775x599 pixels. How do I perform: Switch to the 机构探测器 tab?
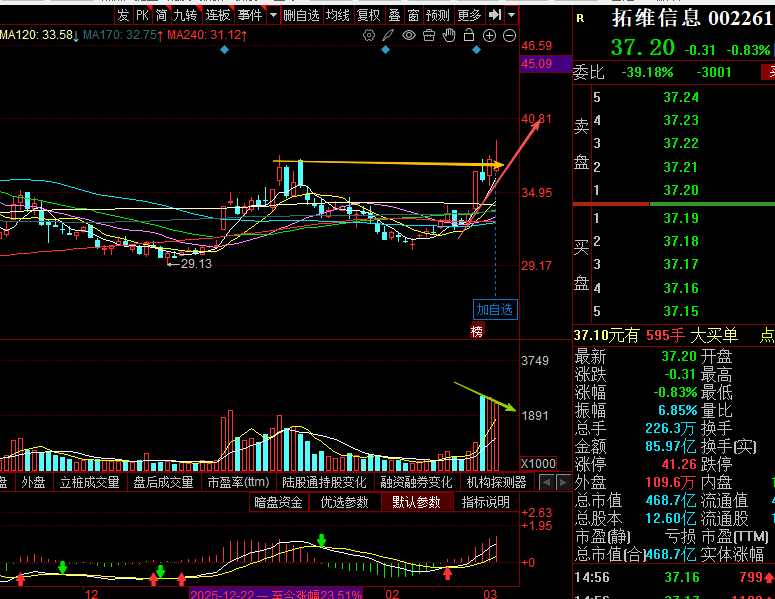497,482
